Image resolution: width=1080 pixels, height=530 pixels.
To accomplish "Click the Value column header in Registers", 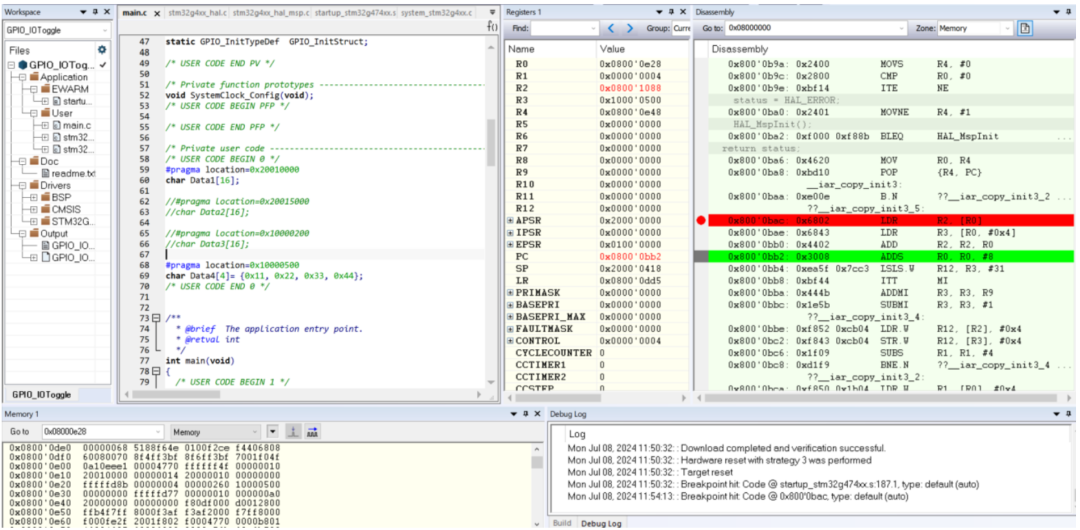I will coord(642,50).
